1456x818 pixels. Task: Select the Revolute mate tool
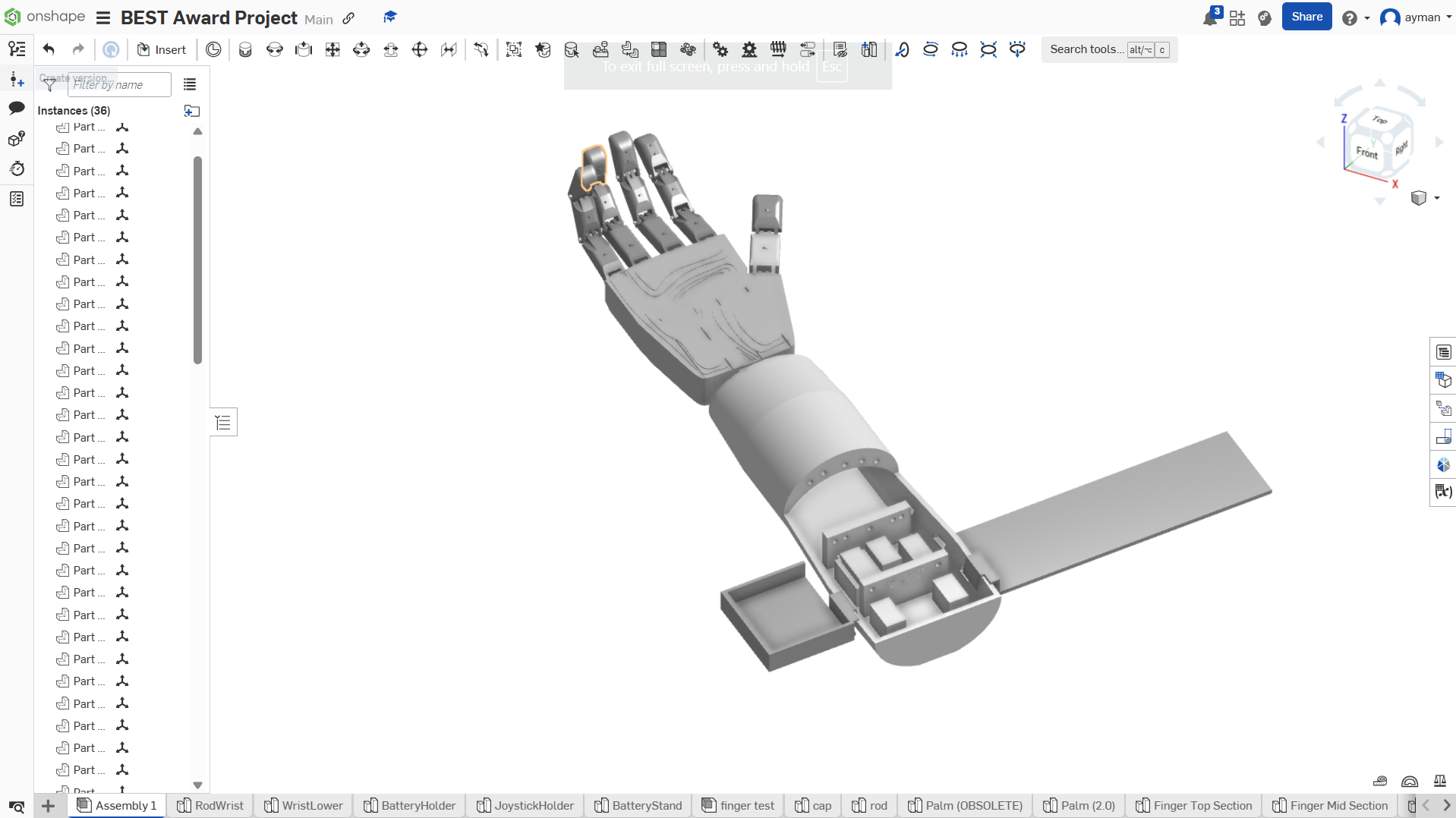(275, 49)
